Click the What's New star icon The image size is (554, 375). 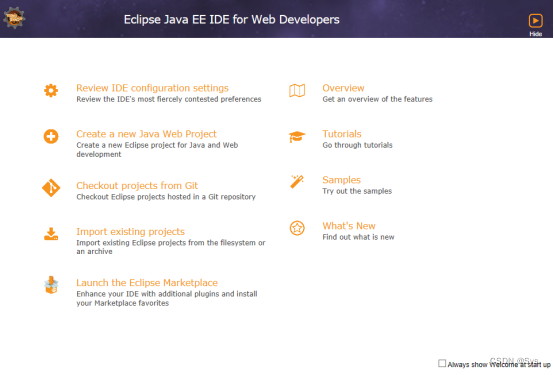[297, 228]
